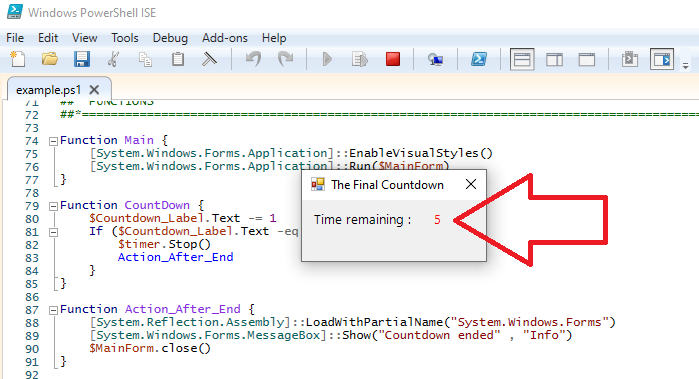Collapse the Function Action_After_End block
699x379 pixels.
tap(53, 310)
